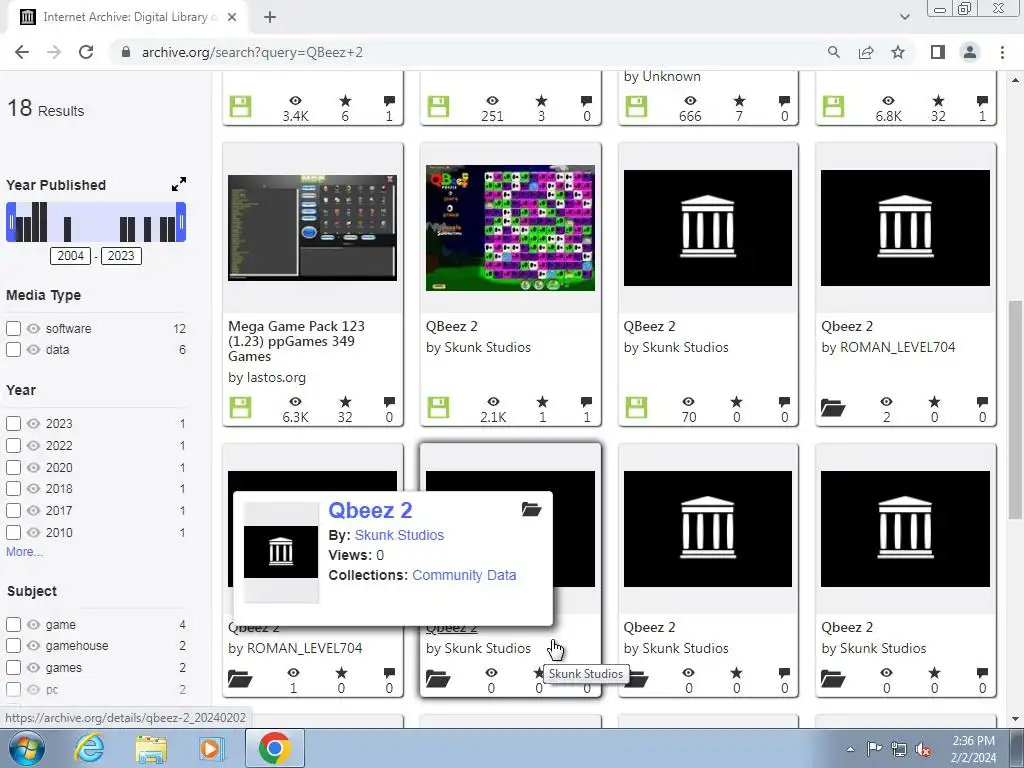The width and height of the screenshot is (1024, 768).
Task: Click reviews bubble on QBeez 2 2.1K card
Action: (x=586, y=402)
